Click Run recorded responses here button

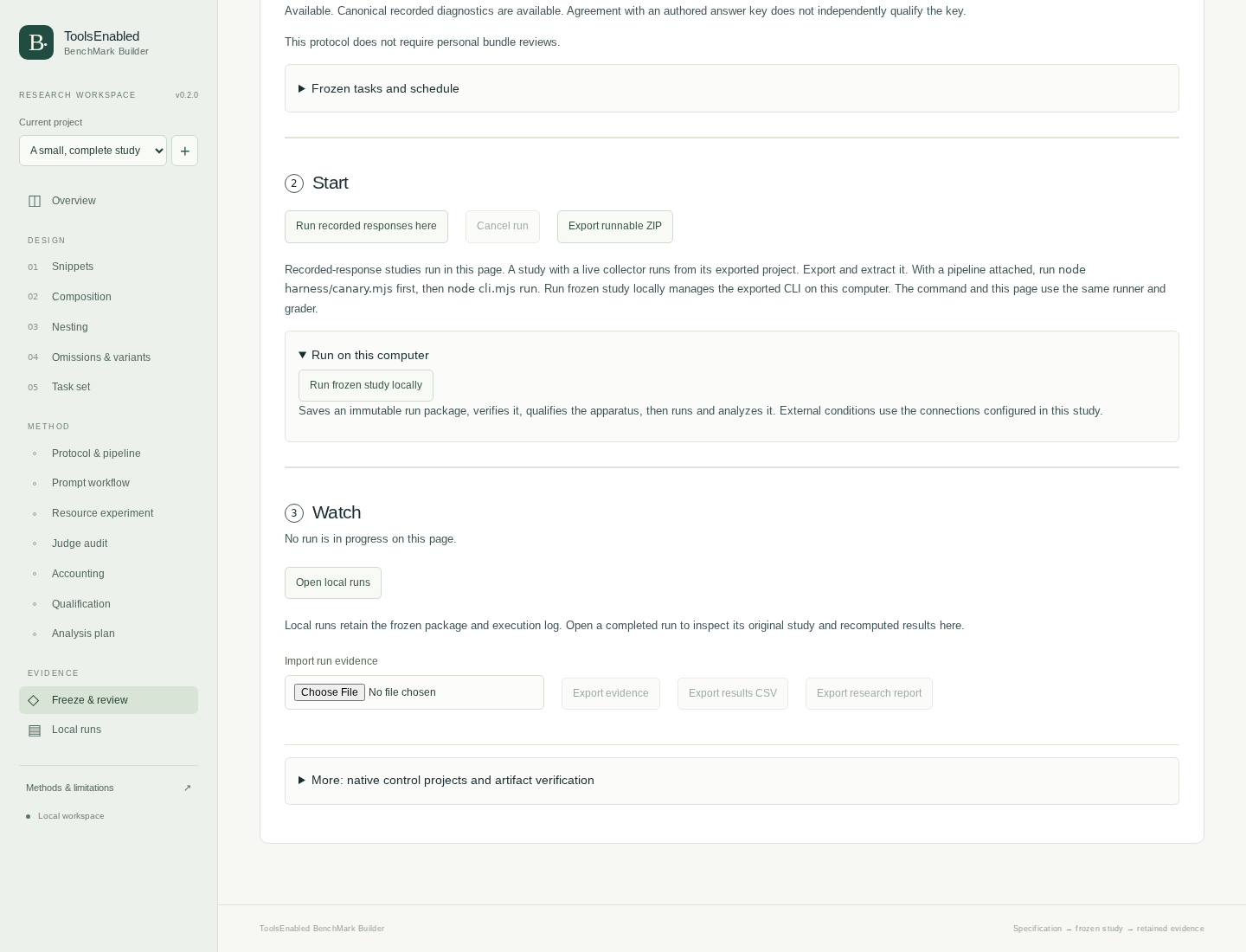pyautogui.click(x=366, y=227)
